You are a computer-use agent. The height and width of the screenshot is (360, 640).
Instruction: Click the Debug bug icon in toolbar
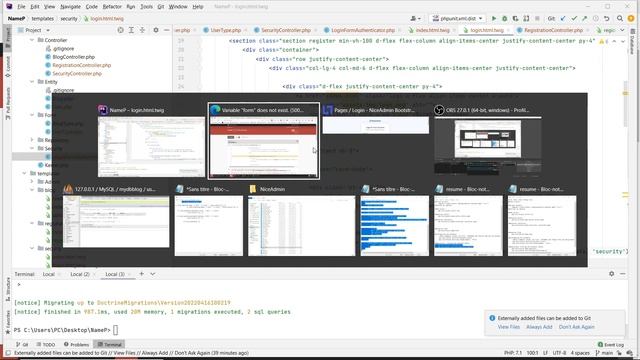504,18
